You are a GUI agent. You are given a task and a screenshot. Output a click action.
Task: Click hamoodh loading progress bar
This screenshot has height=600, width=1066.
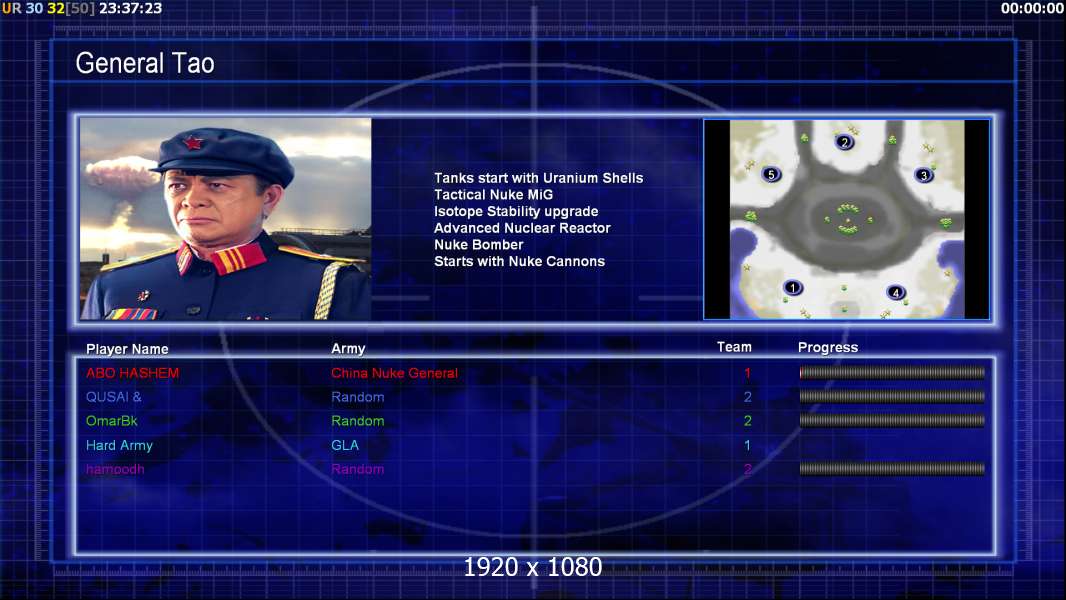point(892,469)
